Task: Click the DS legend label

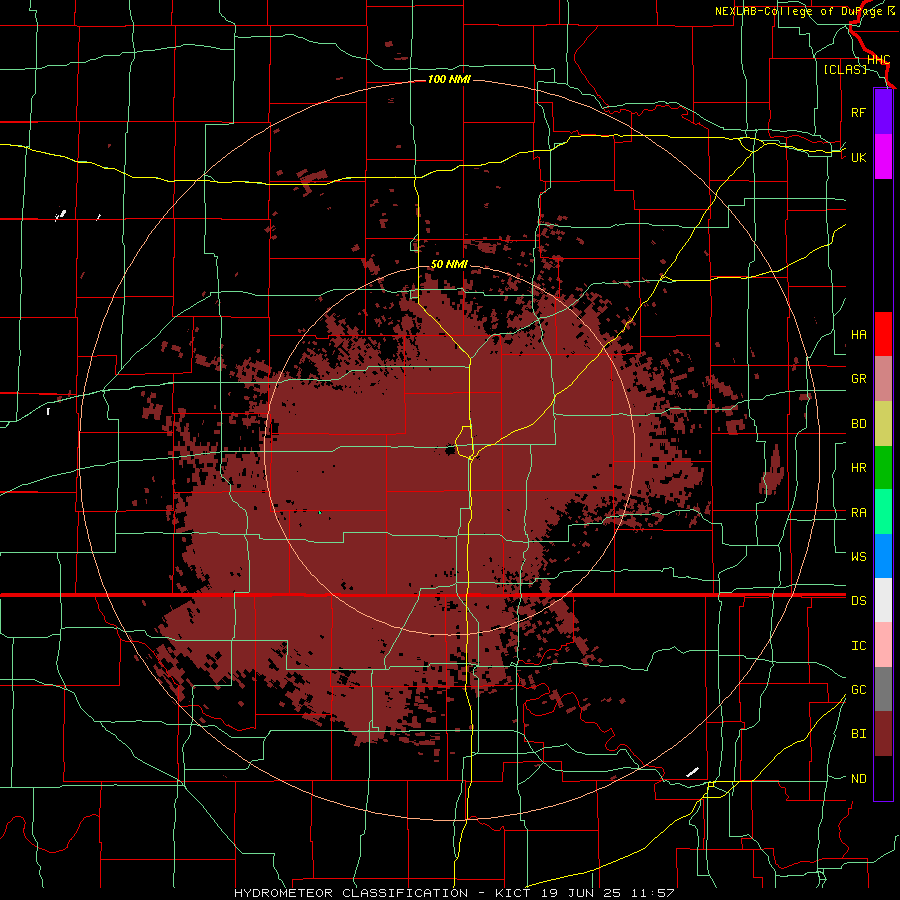Action: [x=858, y=601]
